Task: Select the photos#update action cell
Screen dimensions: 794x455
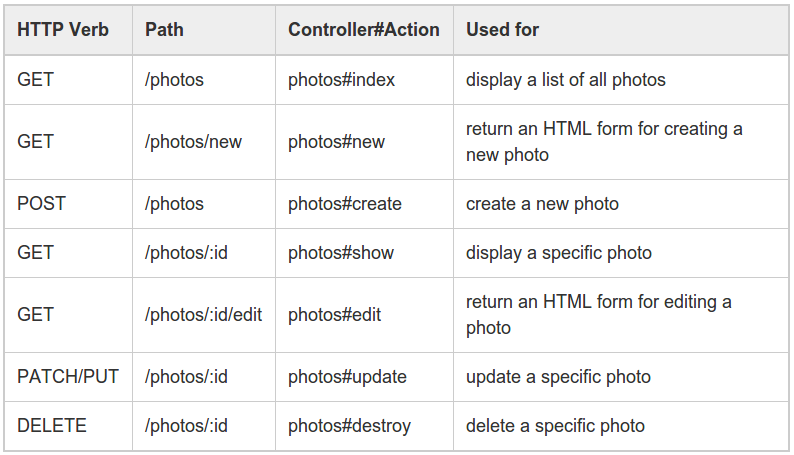Action: point(347,377)
